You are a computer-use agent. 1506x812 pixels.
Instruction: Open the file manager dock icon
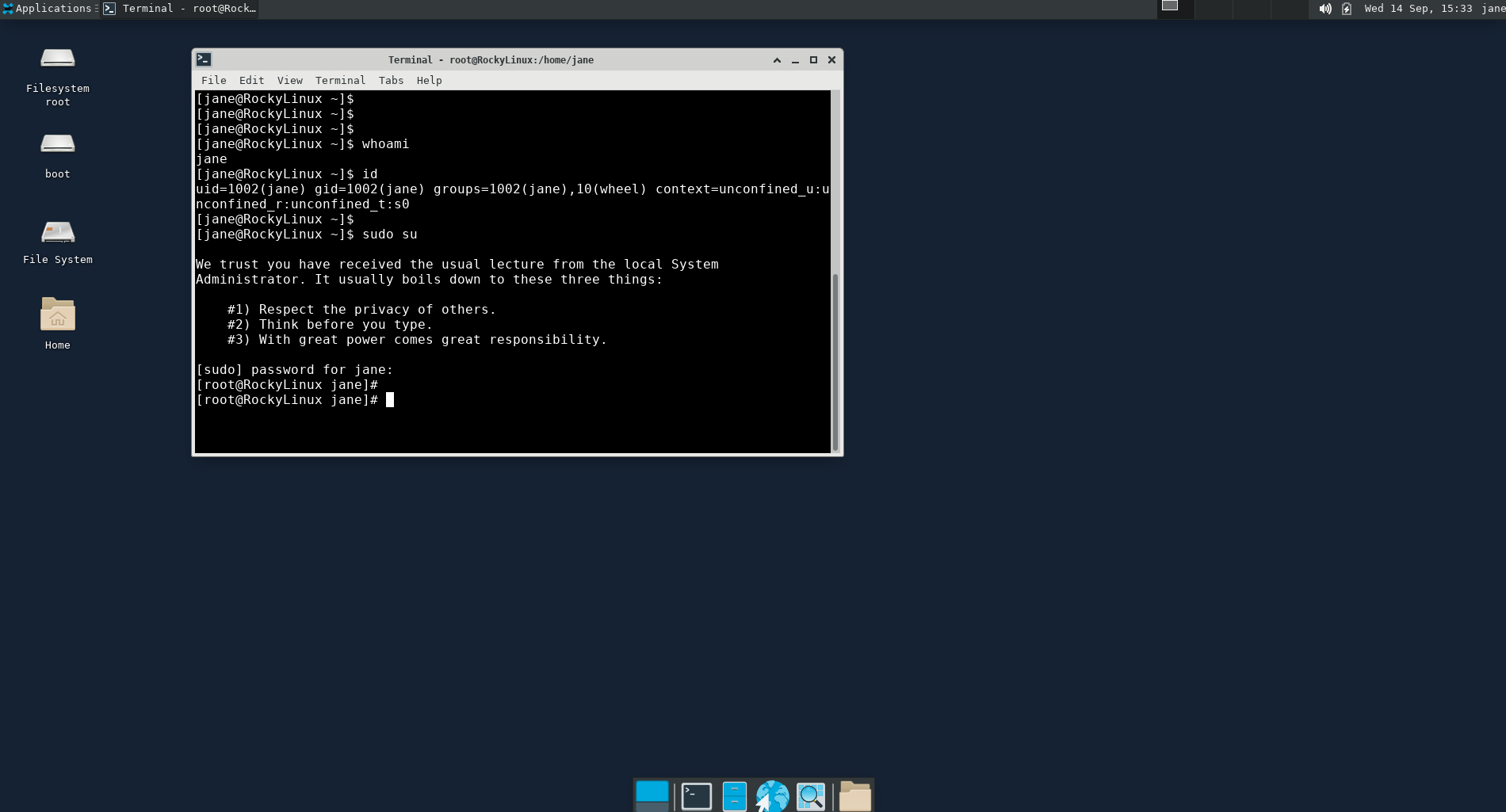pos(735,796)
